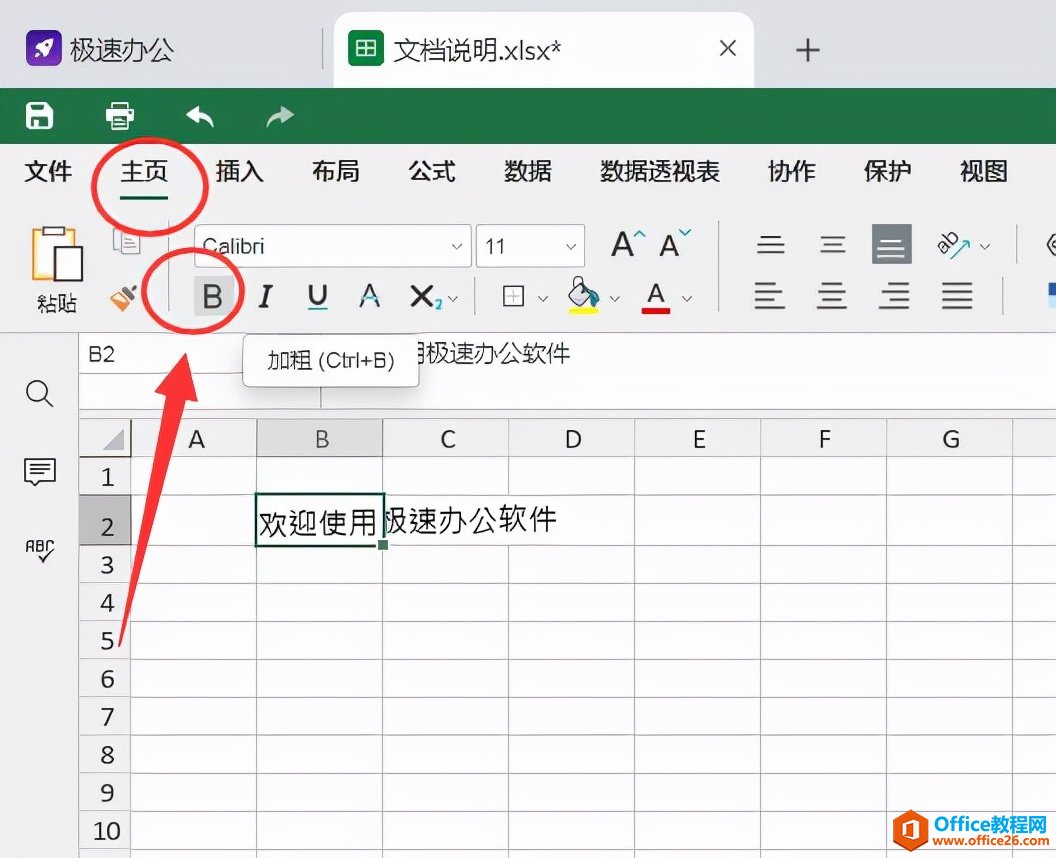Viewport: 1056px width, 858px height.
Task: Redo the last undone action
Action: pyautogui.click(x=279, y=116)
